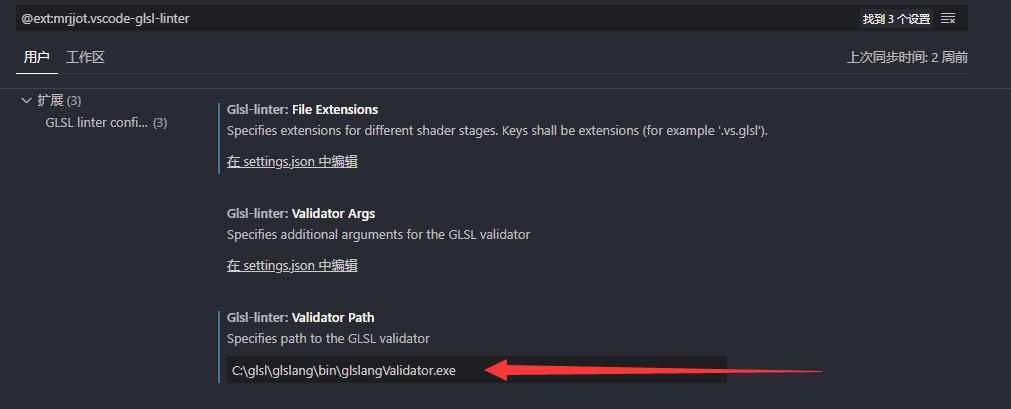Viewport: 1011px width, 409px height.
Task: Select the Glsl-linter: Validator Path setting title
Action: click(x=300, y=317)
